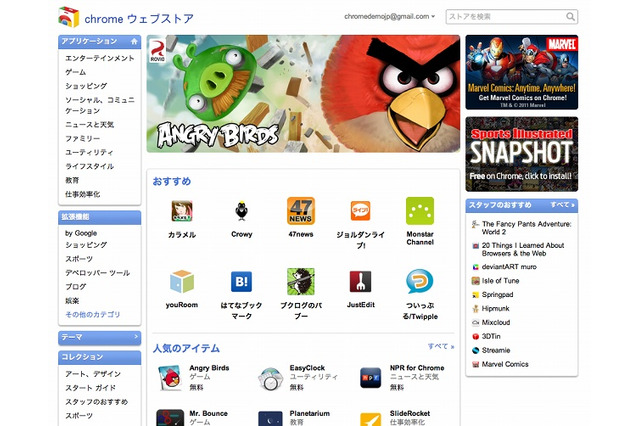Image resolution: width=640 pixels, height=426 pixels.
Task: Open Mixcloud link in staff picks
Action: [496, 322]
